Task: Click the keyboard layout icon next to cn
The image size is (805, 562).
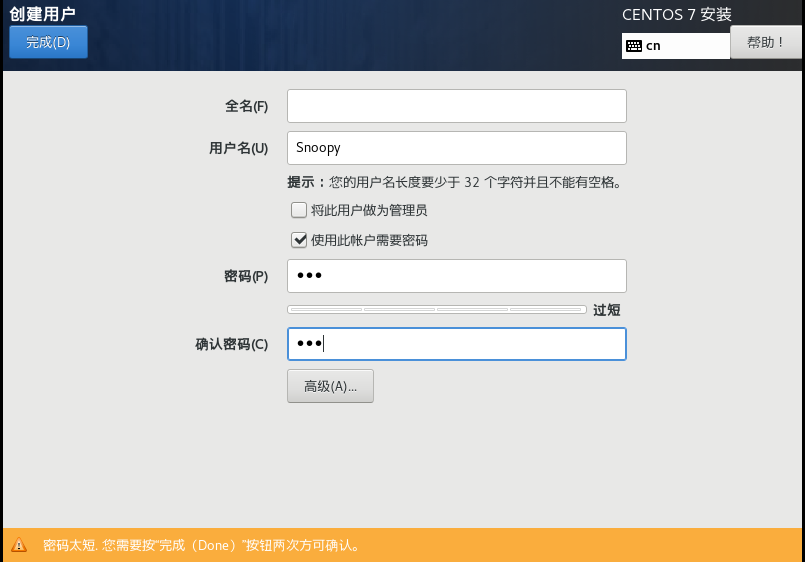Action: point(634,46)
